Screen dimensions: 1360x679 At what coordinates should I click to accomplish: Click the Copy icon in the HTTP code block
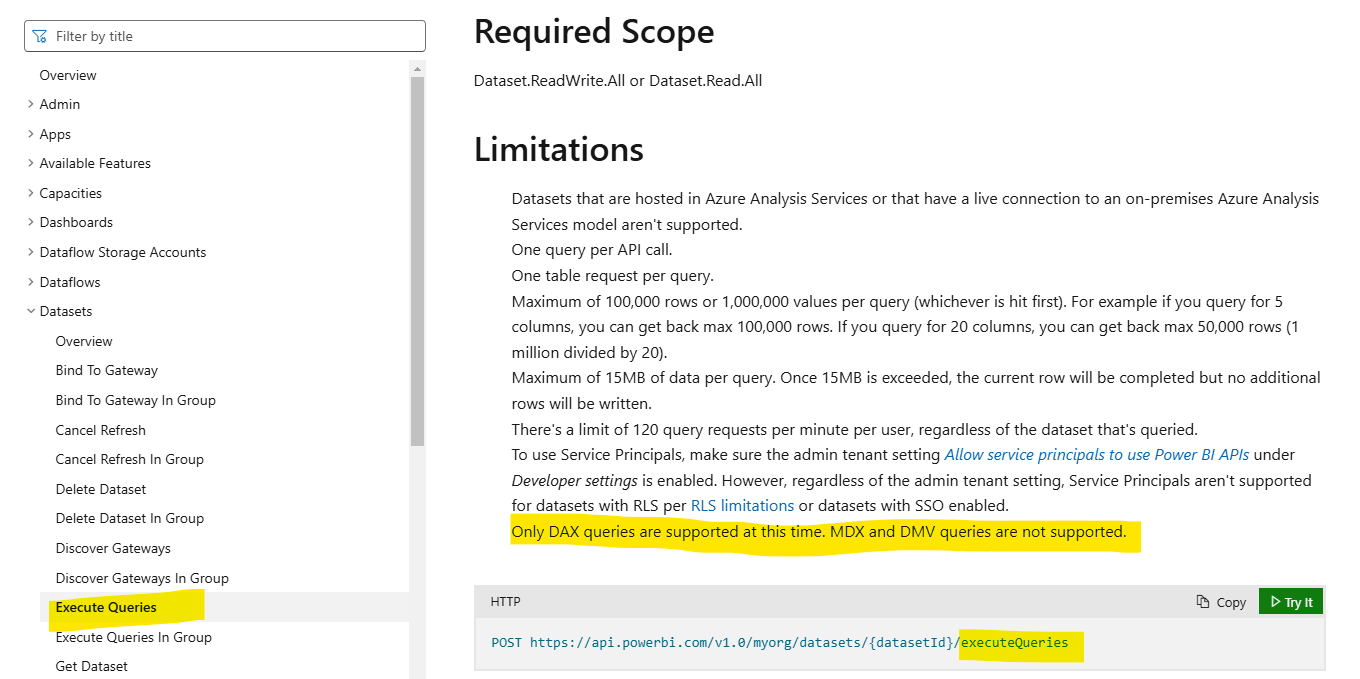click(x=1203, y=602)
